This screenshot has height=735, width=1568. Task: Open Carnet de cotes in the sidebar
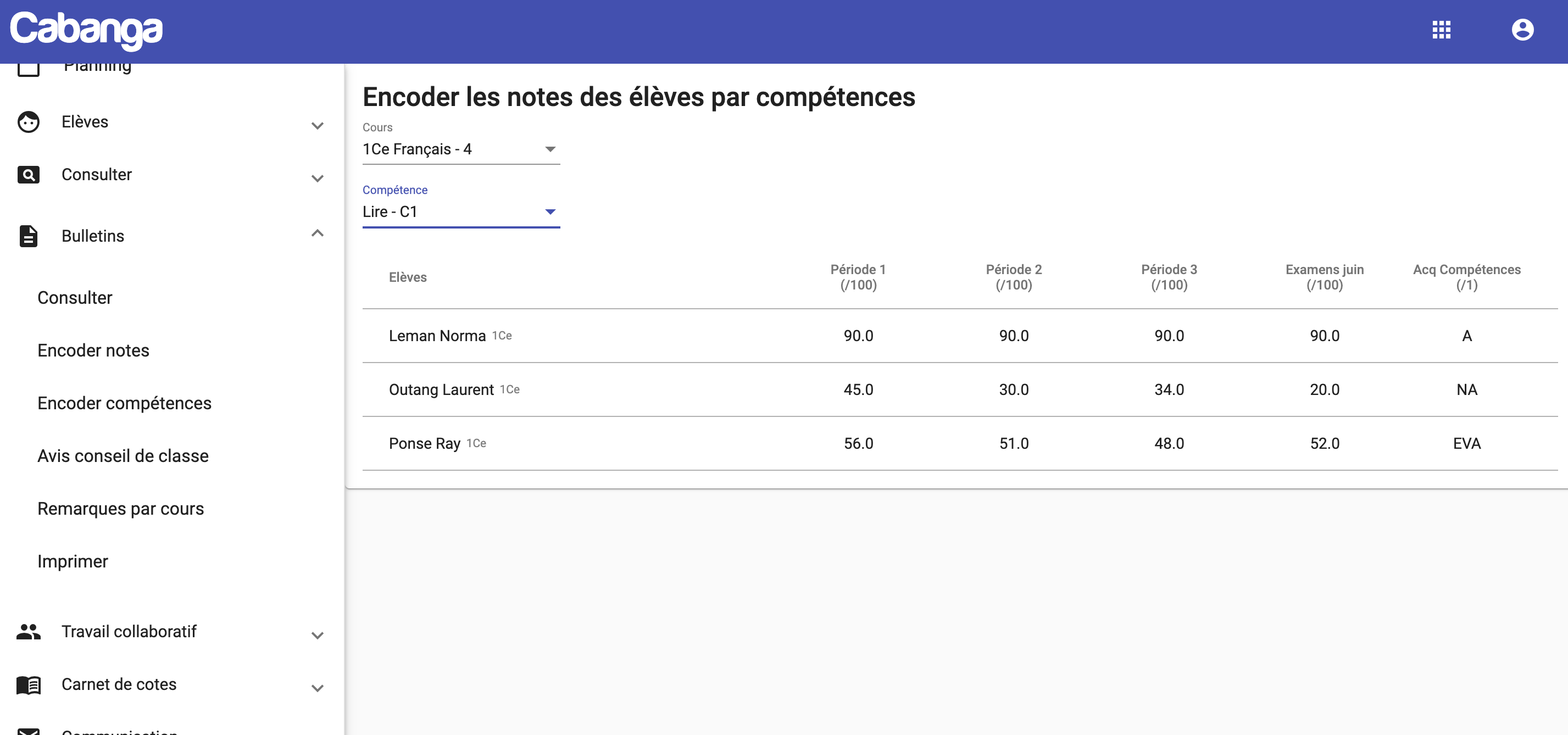coord(119,684)
